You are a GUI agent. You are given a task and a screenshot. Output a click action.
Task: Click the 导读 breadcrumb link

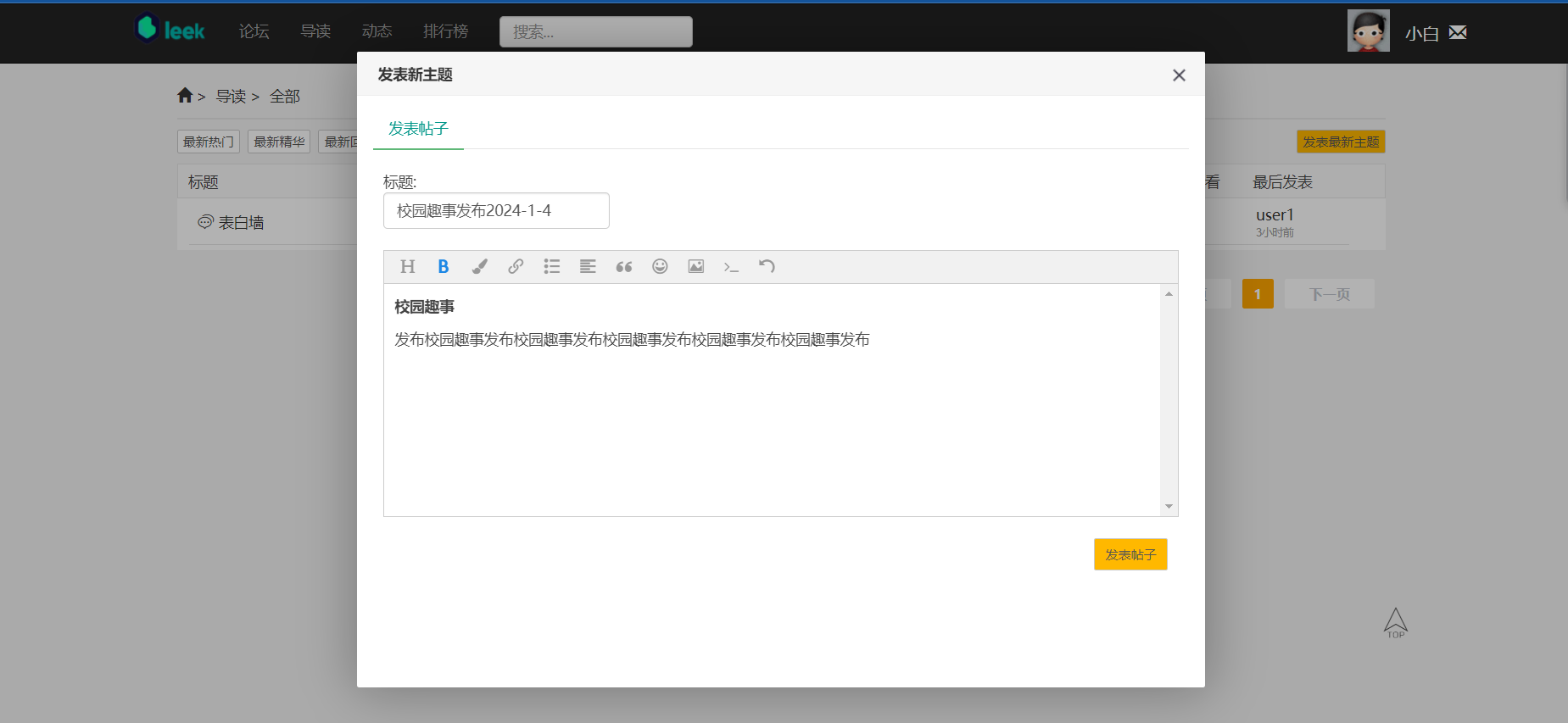click(x=231, y=97)
